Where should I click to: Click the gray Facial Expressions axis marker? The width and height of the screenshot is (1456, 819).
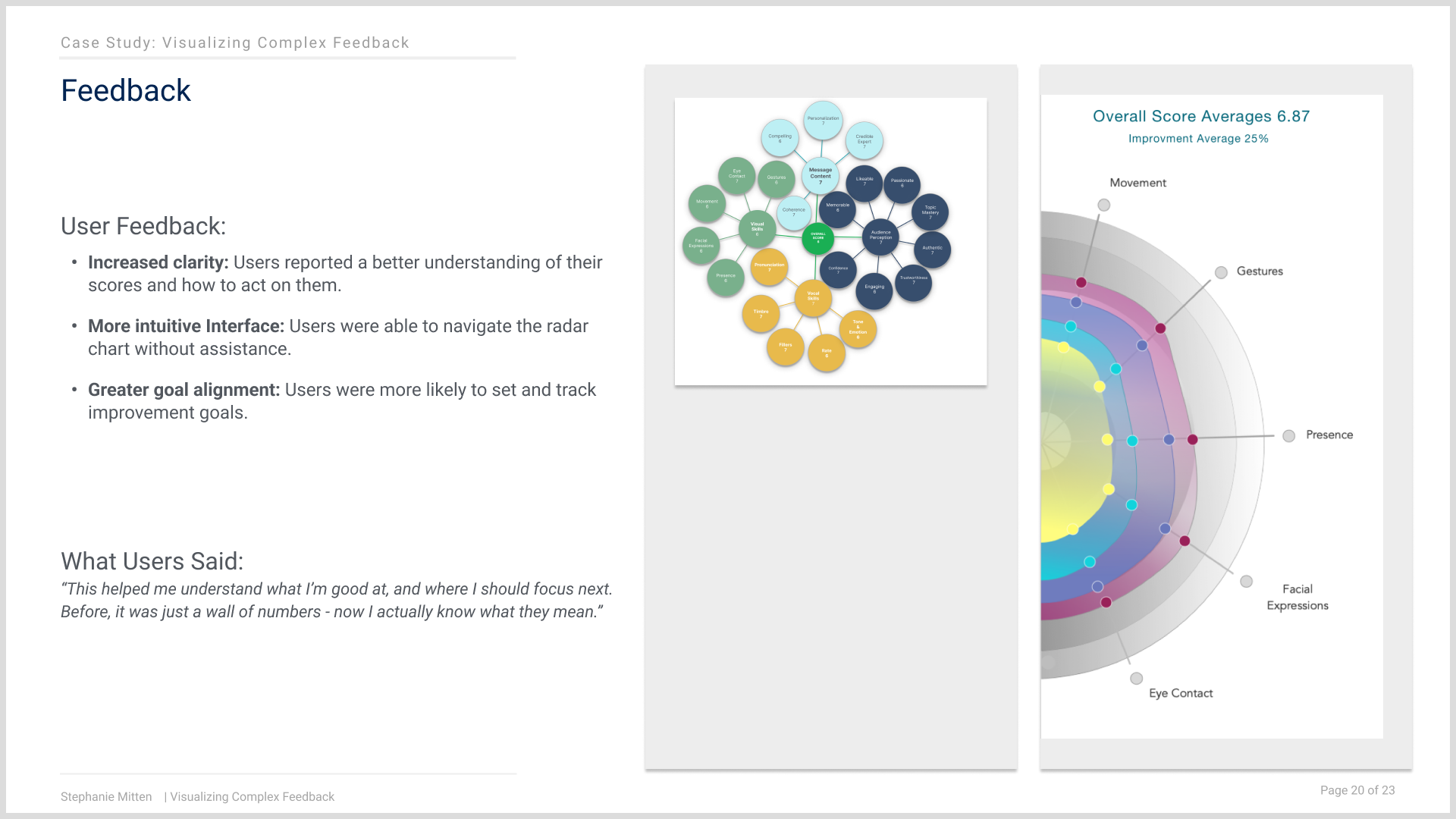coord(1246,581)
